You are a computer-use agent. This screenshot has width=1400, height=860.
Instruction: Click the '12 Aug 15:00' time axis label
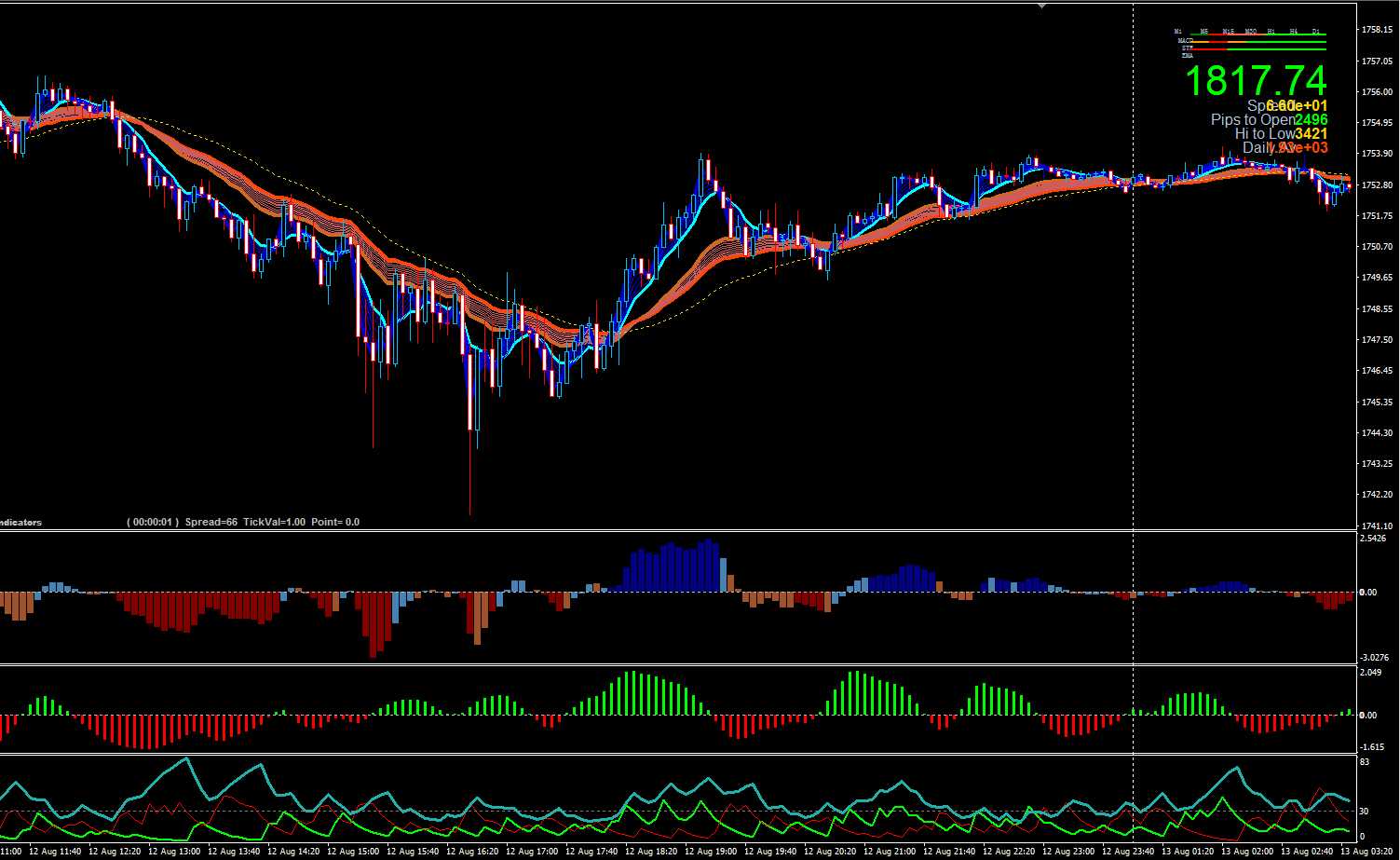(x=353, y=852)
